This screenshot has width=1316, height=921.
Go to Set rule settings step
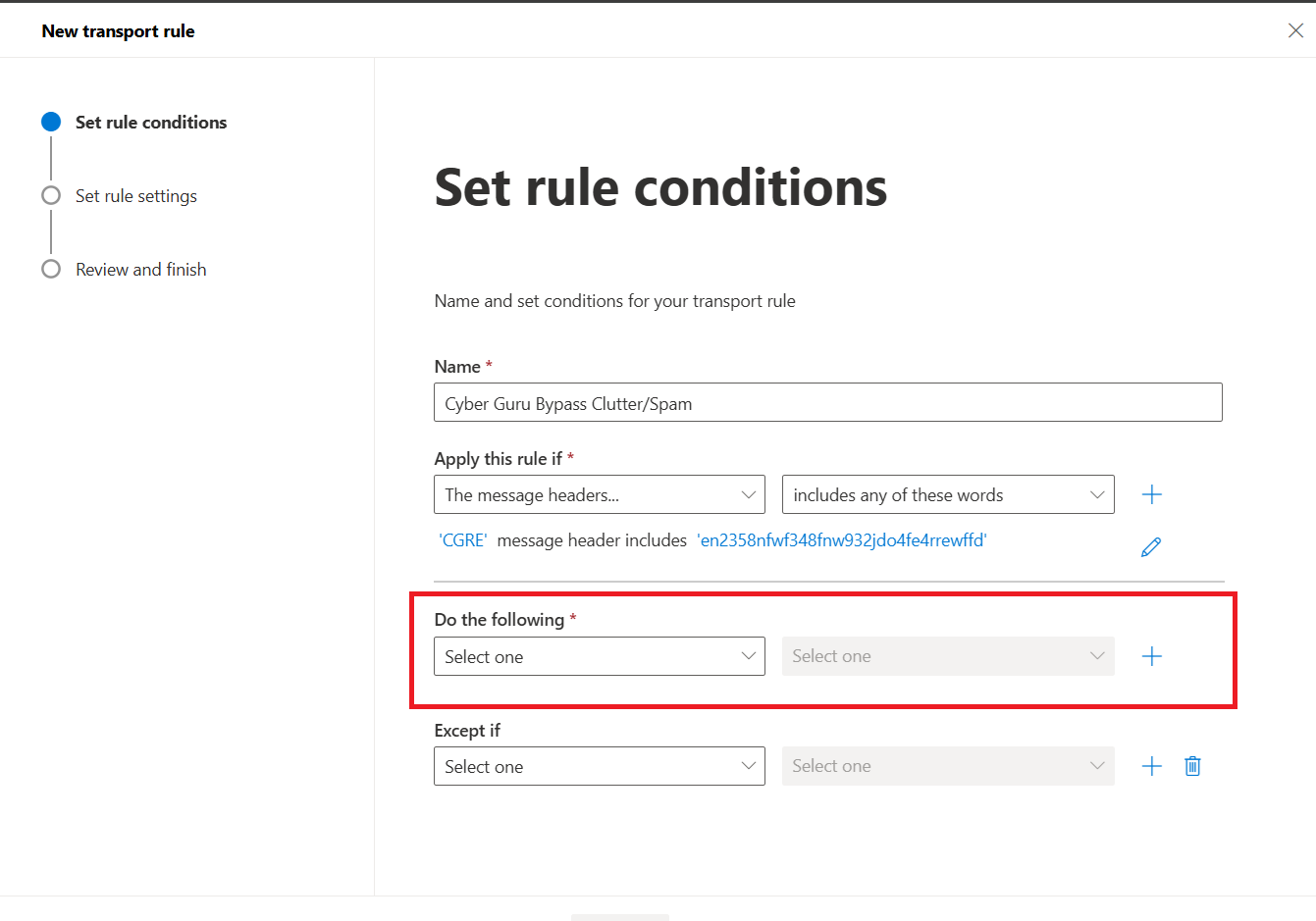click(136, 195)
